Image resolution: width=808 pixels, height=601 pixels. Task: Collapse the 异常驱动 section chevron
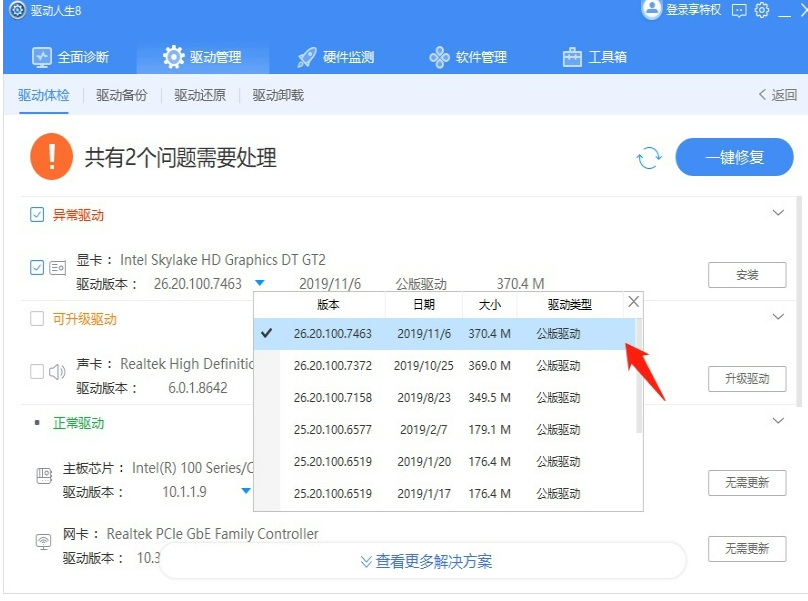[778, 213]
